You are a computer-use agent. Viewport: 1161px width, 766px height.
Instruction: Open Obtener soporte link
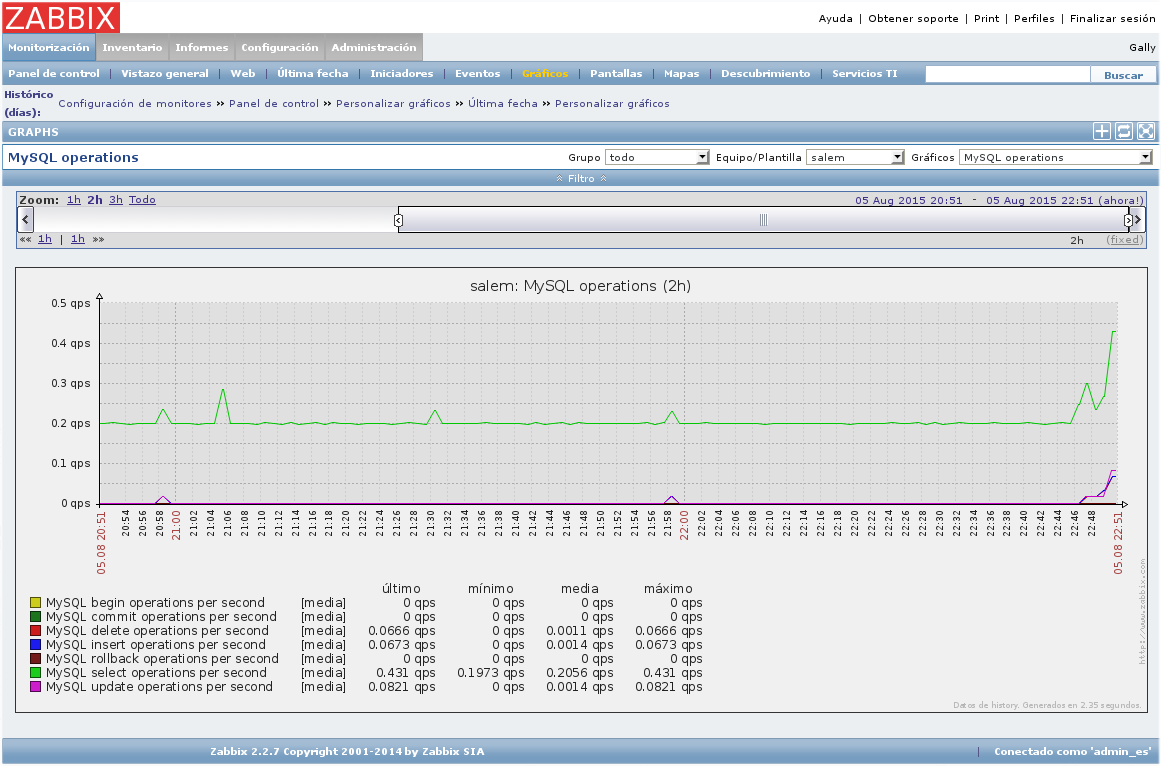point(913,19)
